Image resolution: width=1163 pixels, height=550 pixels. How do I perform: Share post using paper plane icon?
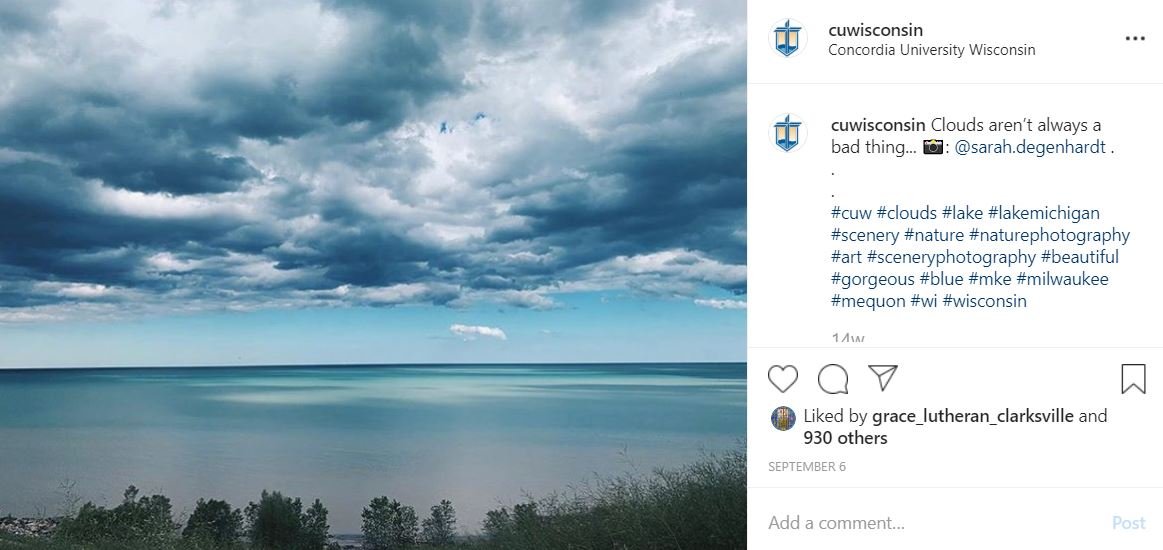click(883, 378)
